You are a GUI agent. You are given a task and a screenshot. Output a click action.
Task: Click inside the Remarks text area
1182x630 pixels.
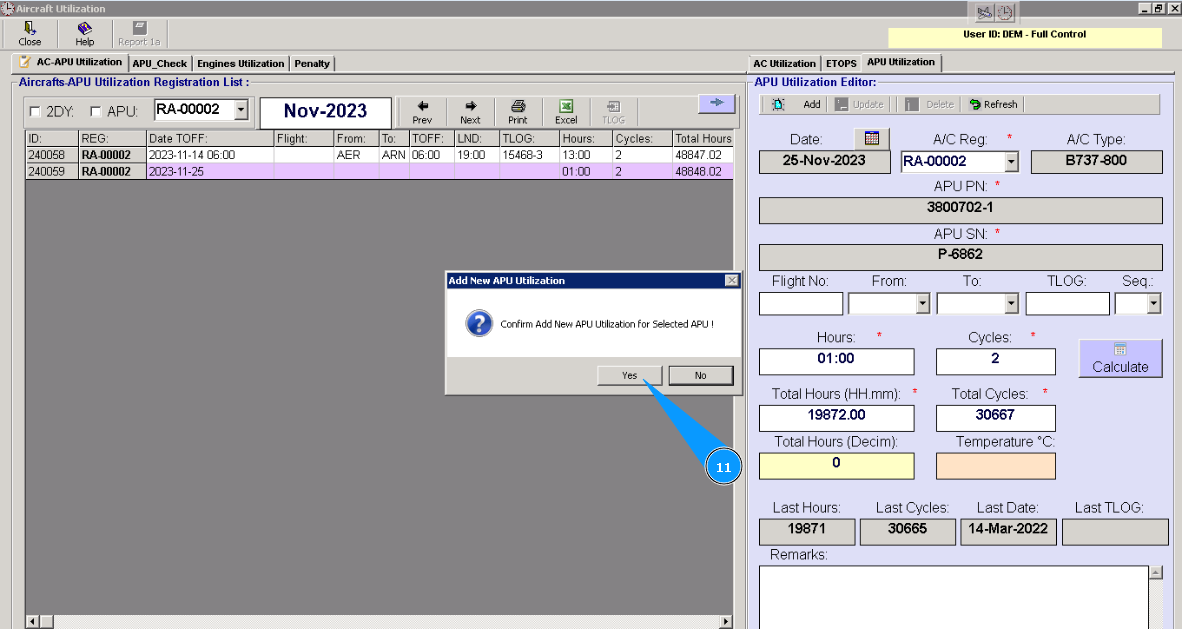coord(954,597)
